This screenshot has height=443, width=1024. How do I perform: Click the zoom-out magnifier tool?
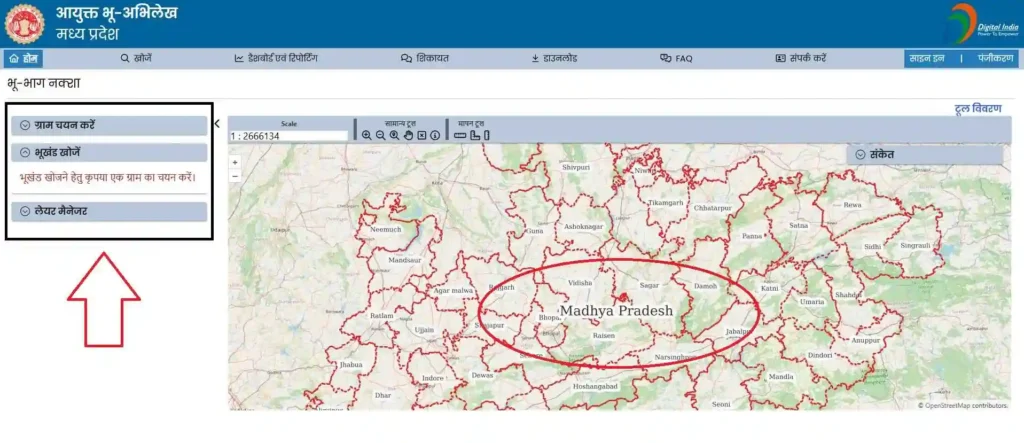(381, 135)
